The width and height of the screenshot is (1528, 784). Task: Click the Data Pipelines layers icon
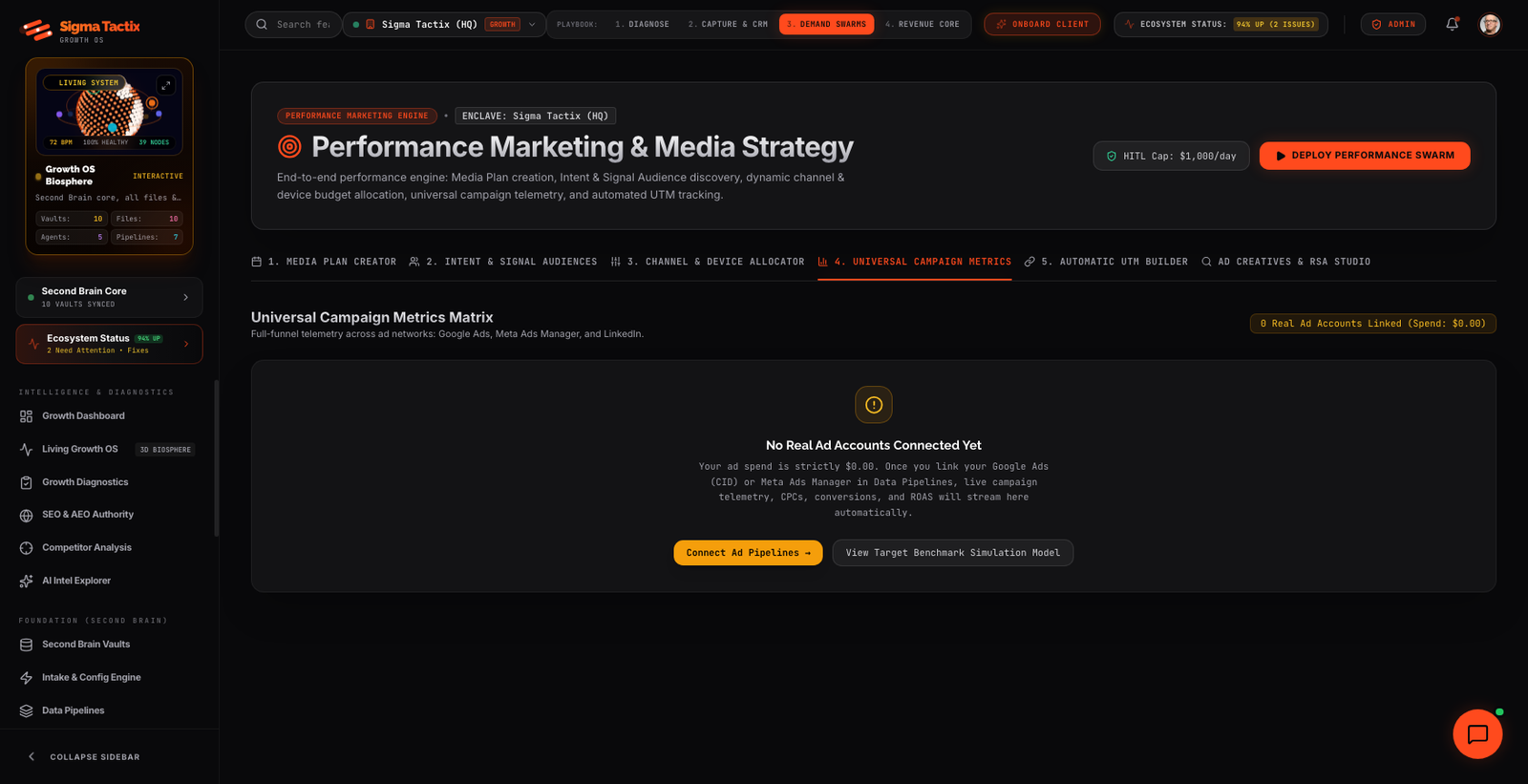[x=26, y=710]
